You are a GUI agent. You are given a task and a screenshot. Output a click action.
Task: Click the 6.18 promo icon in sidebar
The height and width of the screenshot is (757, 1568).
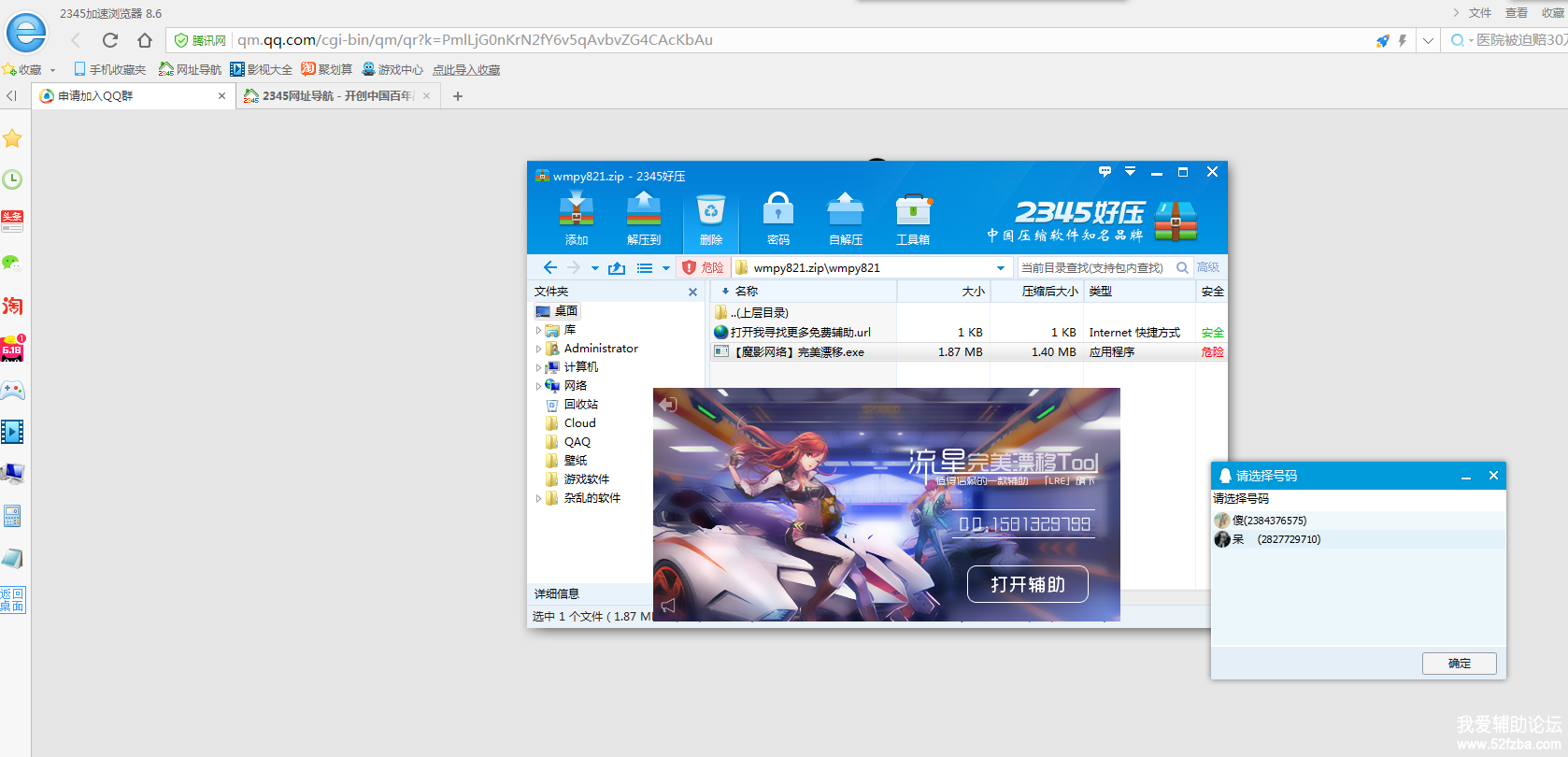(12, 348)
